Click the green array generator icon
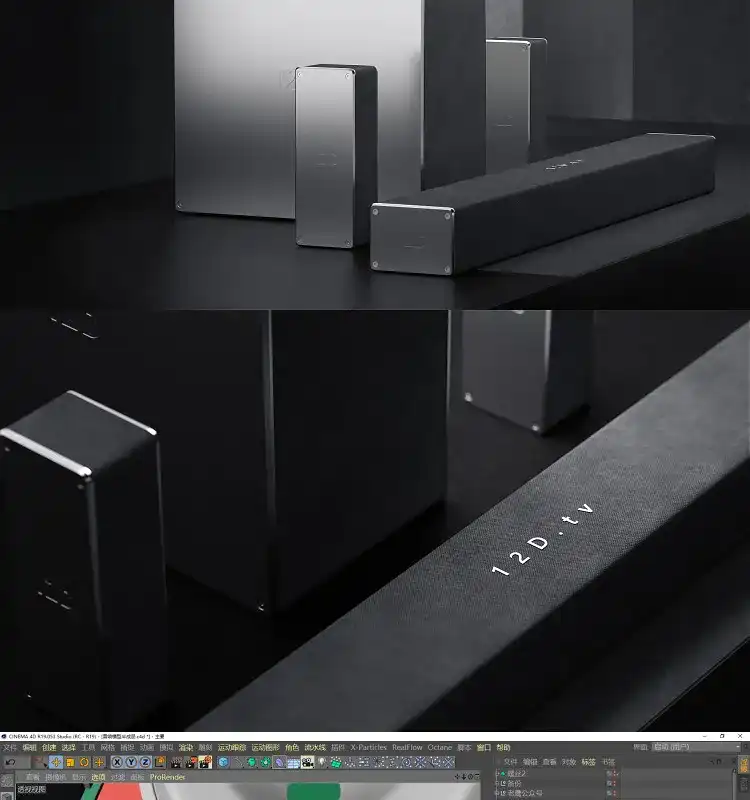Image resolution: width=750 pixels, height=800 pixels. 266,762
